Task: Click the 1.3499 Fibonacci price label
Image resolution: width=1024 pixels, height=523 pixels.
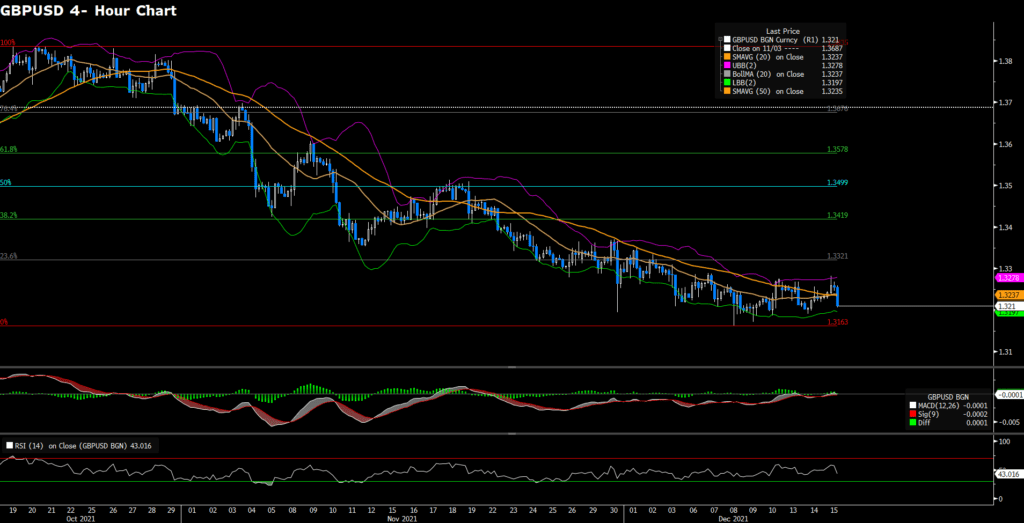Action: click(837, 183)
